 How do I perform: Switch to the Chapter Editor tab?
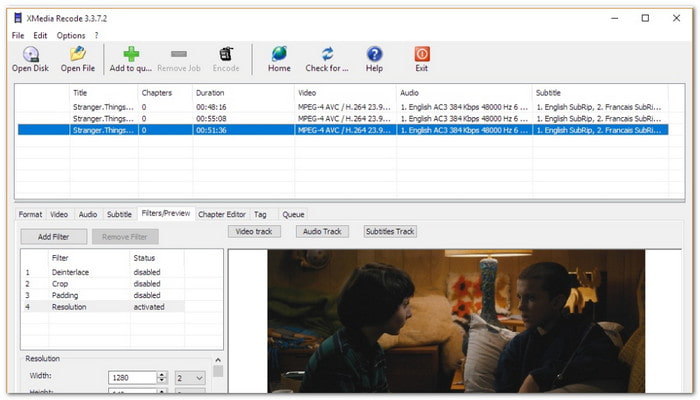[x=222, y=214]
